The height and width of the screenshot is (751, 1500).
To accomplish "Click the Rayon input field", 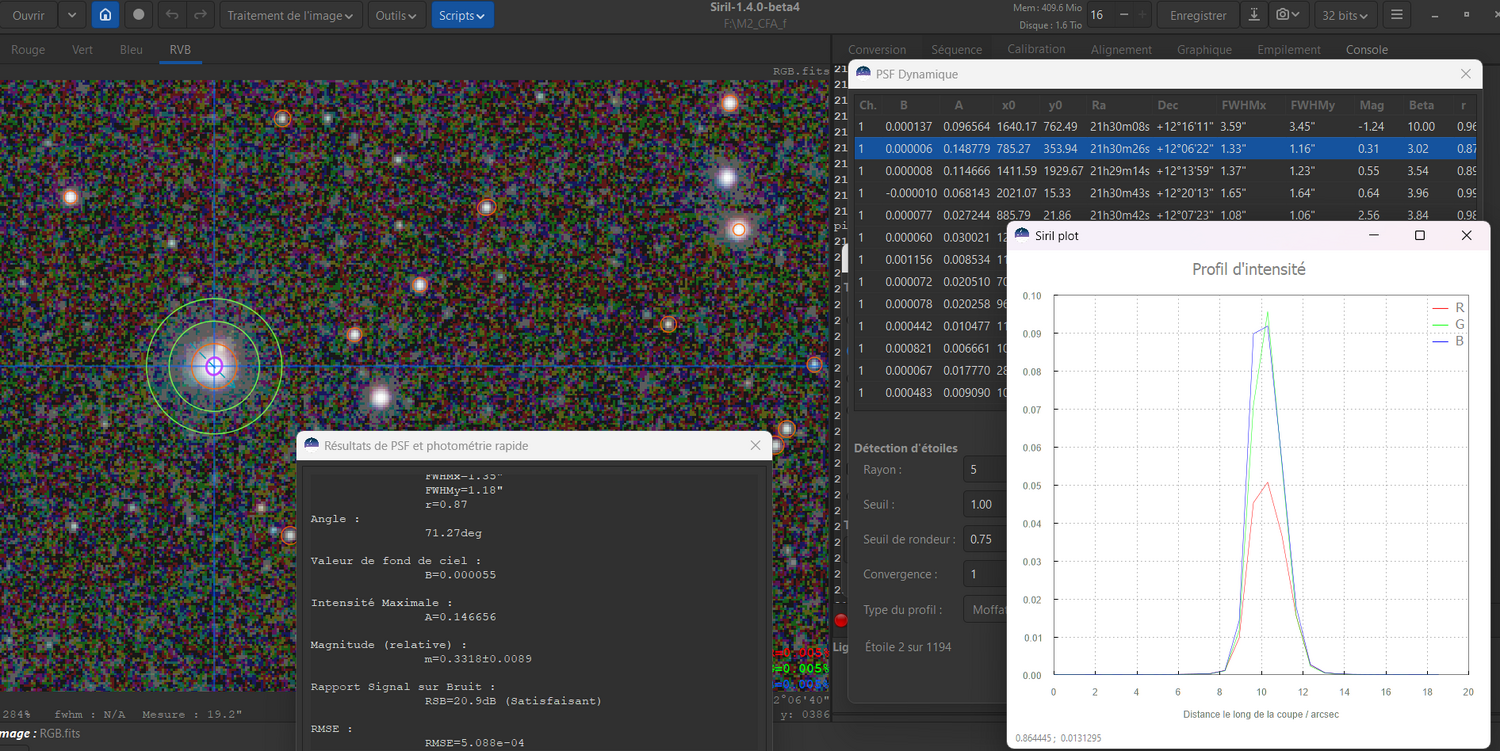I will click(x=984, y=469).
